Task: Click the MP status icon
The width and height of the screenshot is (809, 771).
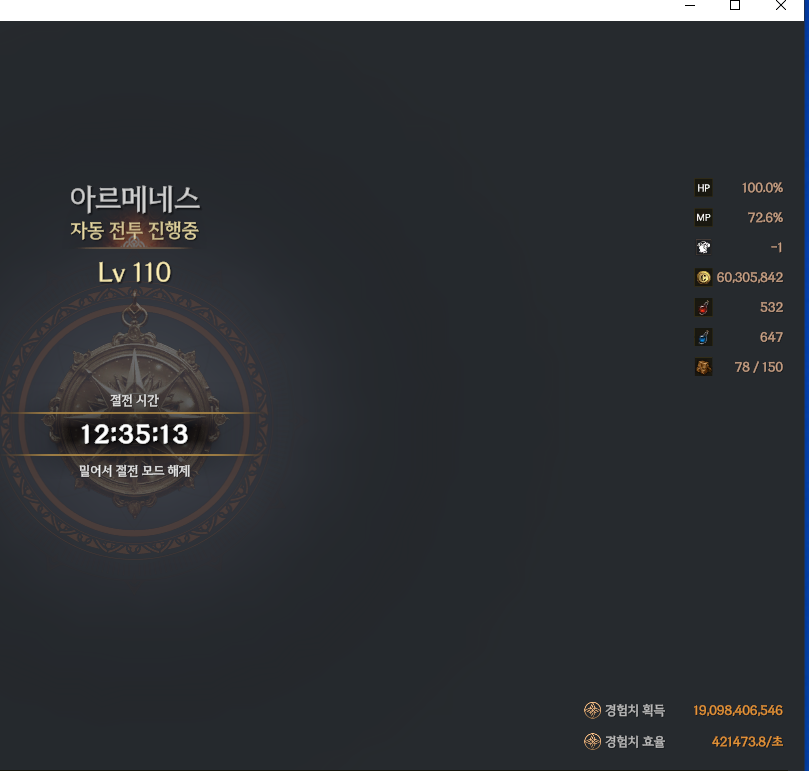Action: pos(703,218)
